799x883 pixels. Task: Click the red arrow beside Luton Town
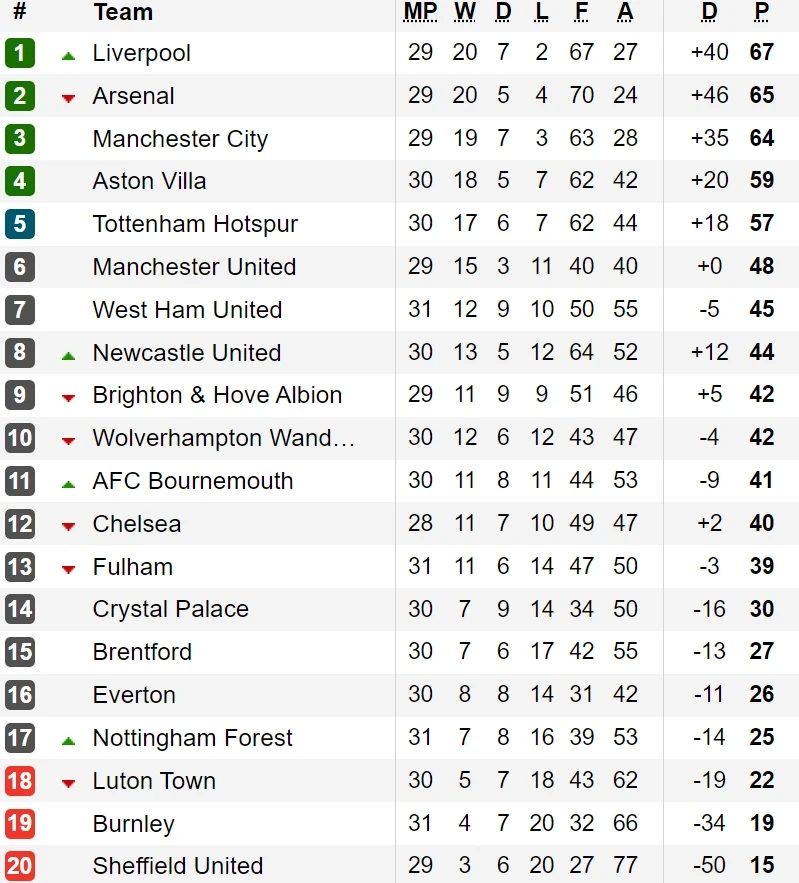pyautogui.click(x=68, y=783)
